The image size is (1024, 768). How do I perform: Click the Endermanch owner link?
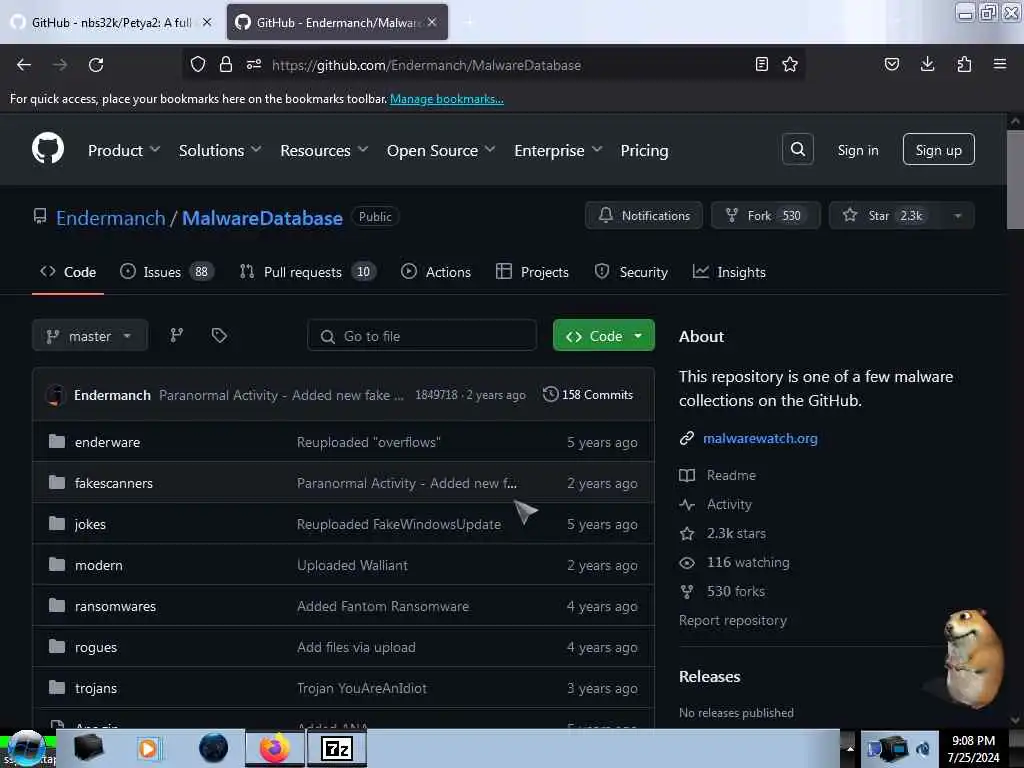point(110,217)
